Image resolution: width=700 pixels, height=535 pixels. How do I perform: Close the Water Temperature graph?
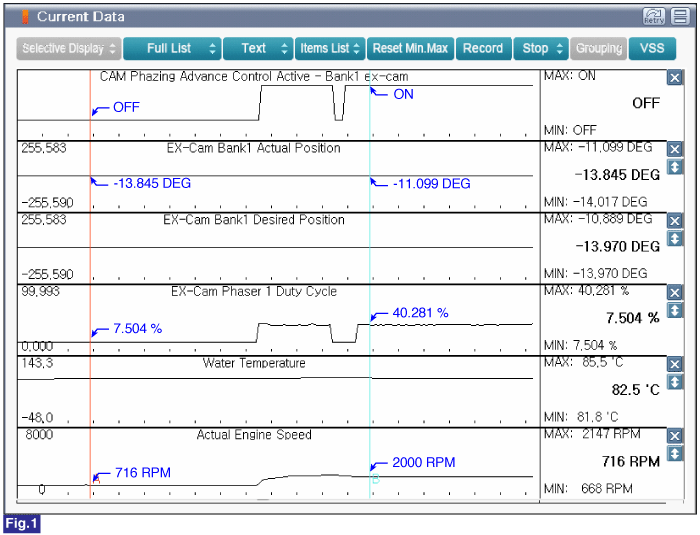tap(674, 364)
